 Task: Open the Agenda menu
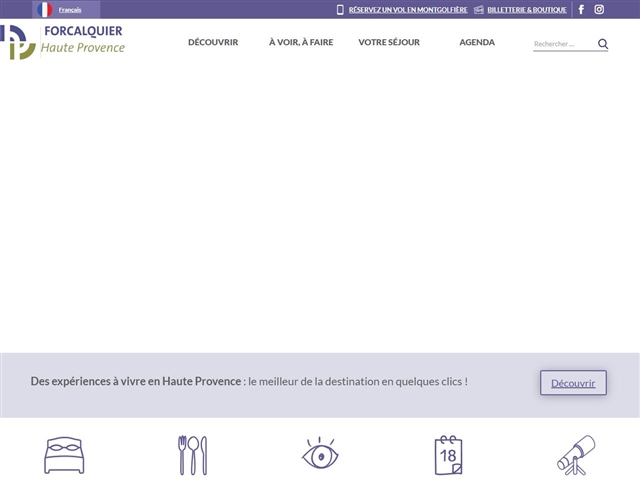[477, 42]
